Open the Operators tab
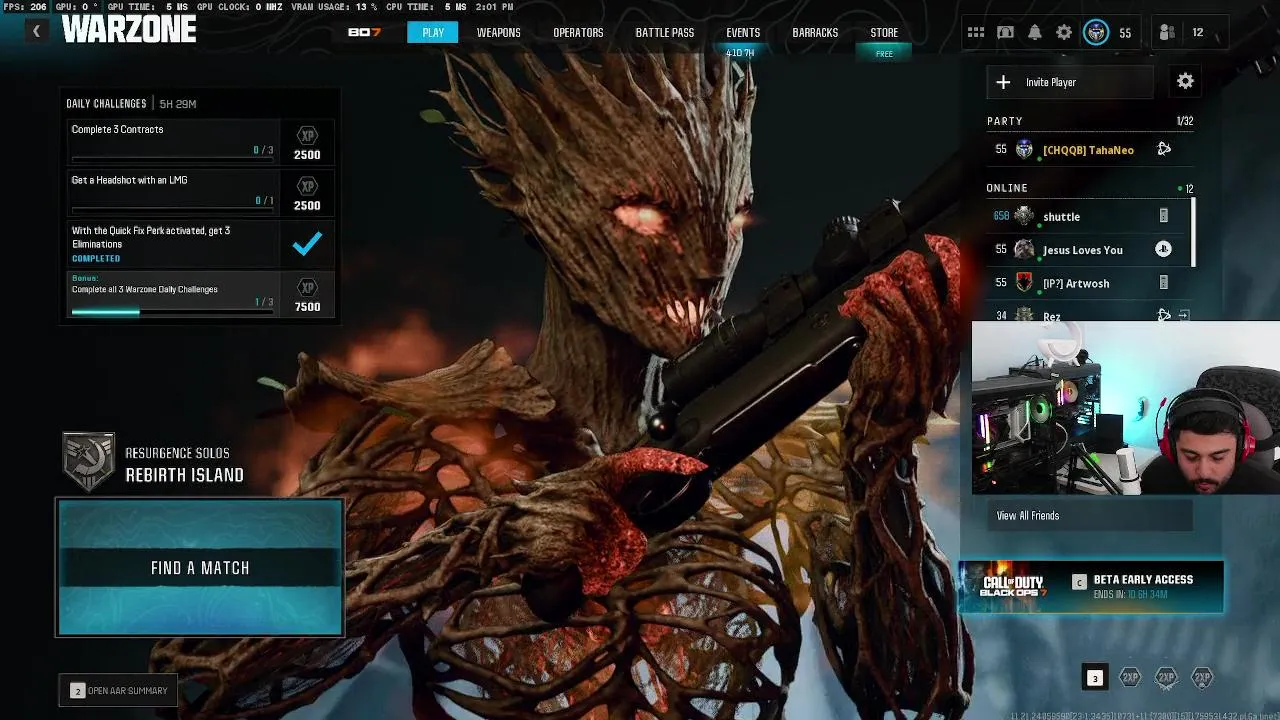This screenshot has width=1280, height=720. tap(578, 32)
